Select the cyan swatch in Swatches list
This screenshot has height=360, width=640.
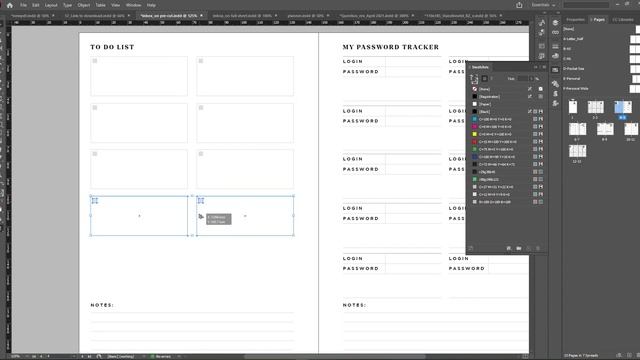pyautogui.click(x=507, y=119)
